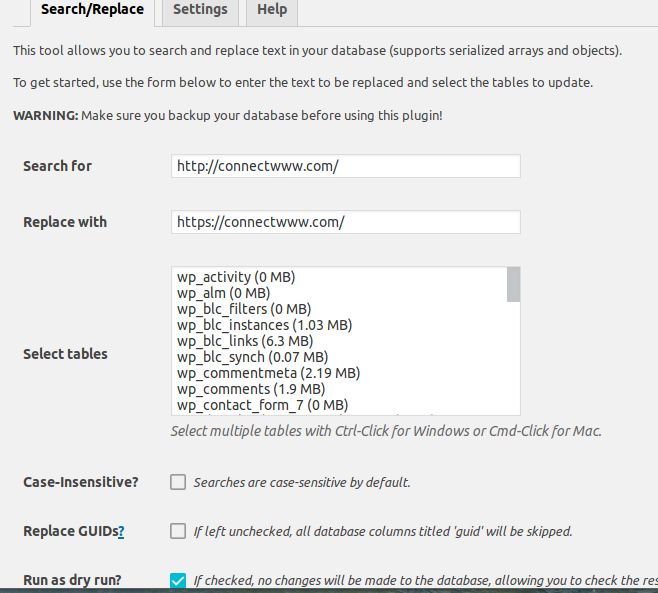
Task: Uncheck the Run as dry run checkbox
Action: pyautogui.click(x=178, y=580)
